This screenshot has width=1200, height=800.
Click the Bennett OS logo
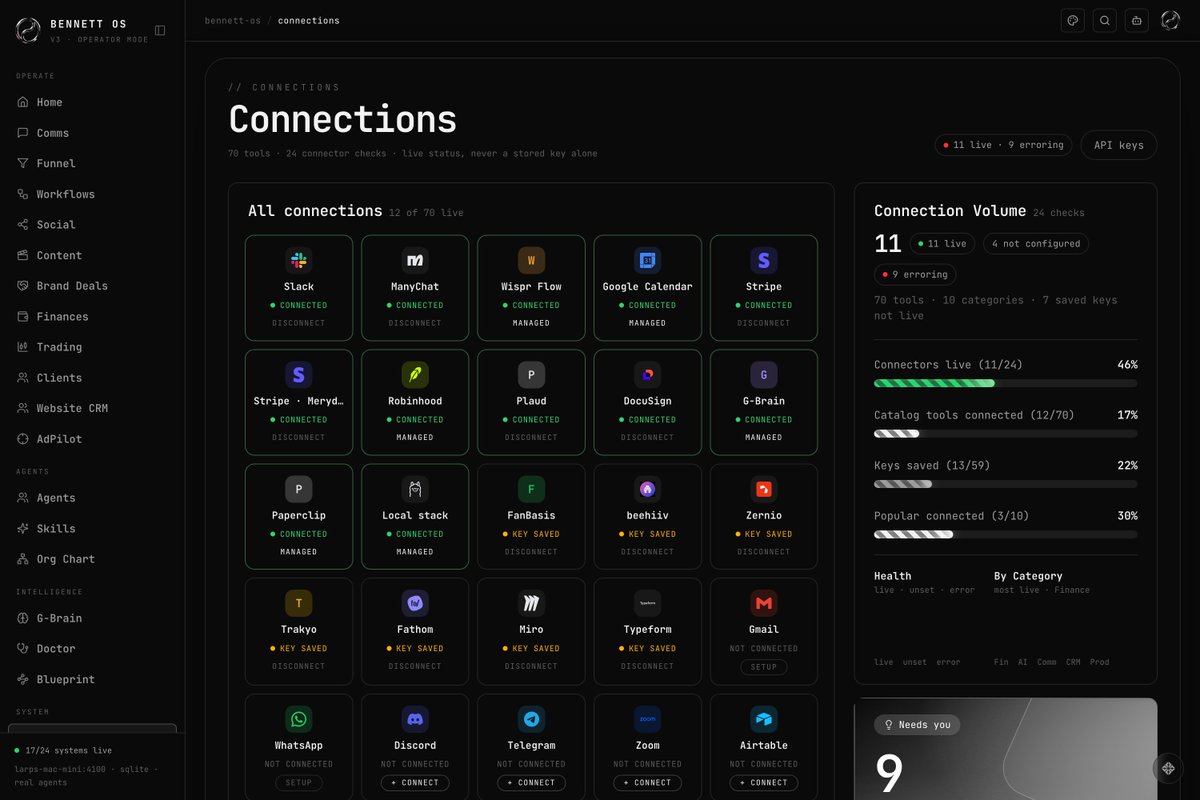(27, 30)
